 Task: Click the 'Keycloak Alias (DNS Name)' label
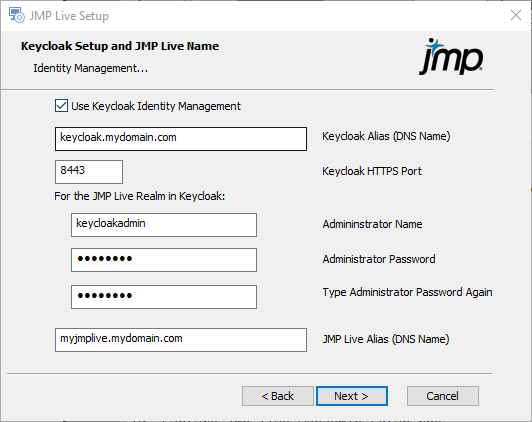pos(386,136)
